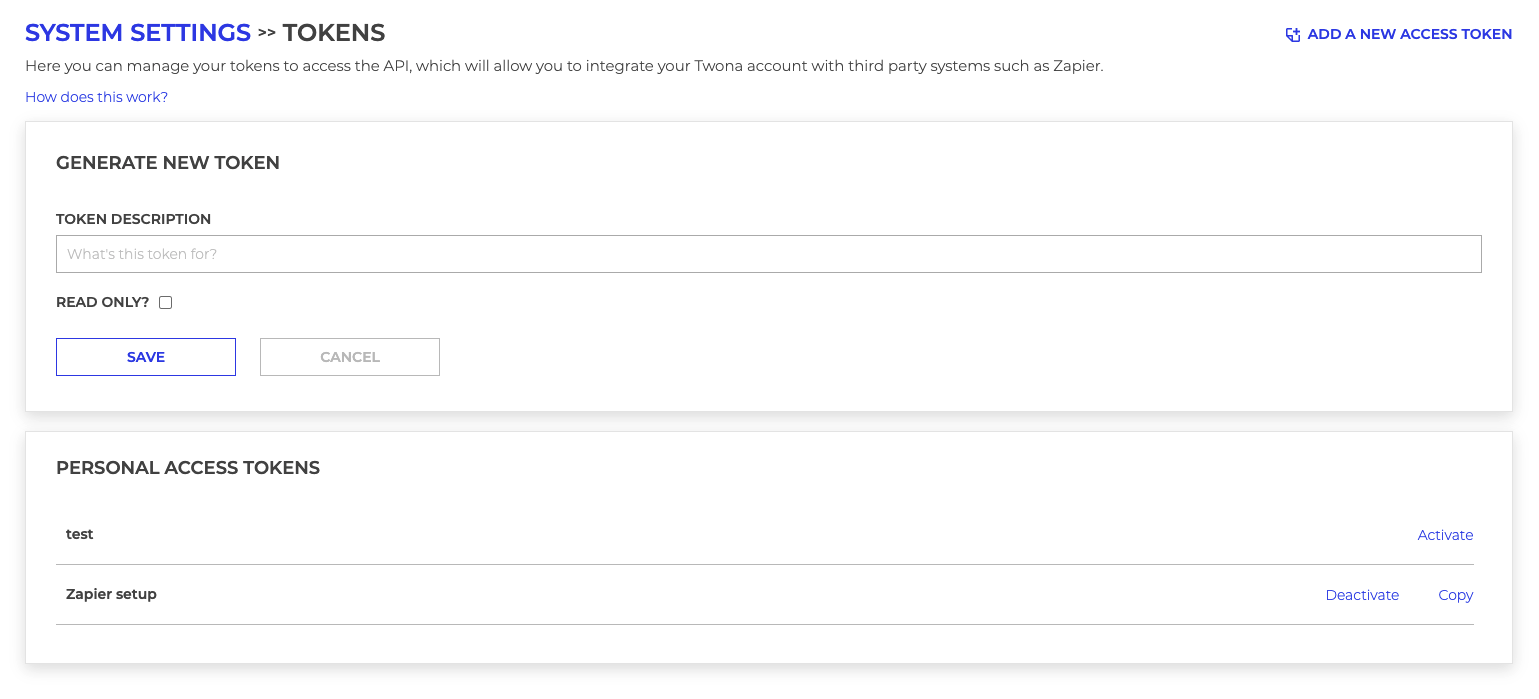This screenshot has width=1539, height=699.
Task: Cancel token generation
Action: coord(350,357)
